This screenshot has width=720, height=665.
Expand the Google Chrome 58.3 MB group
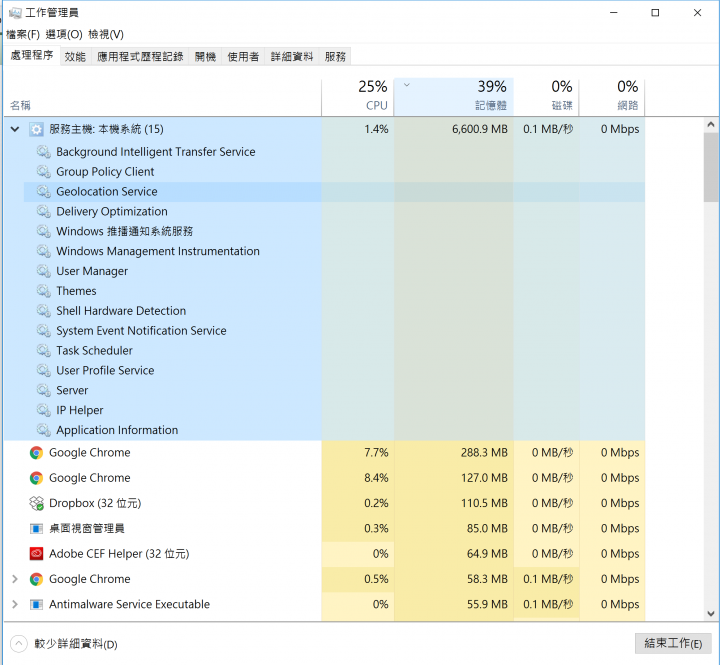[x=15, y=579]
